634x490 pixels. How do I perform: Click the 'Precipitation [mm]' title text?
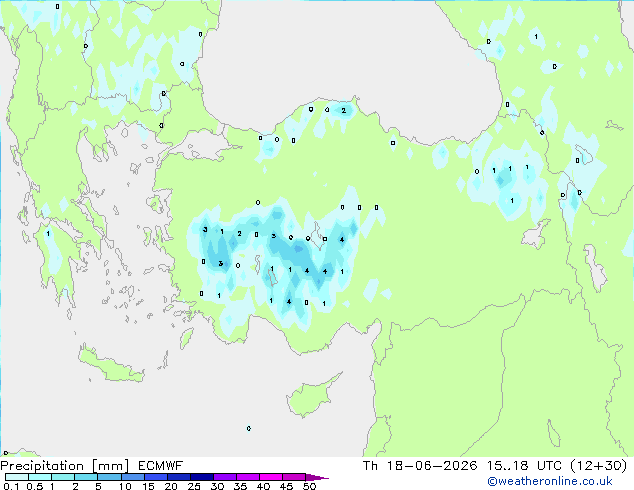(x=64, y=466)
